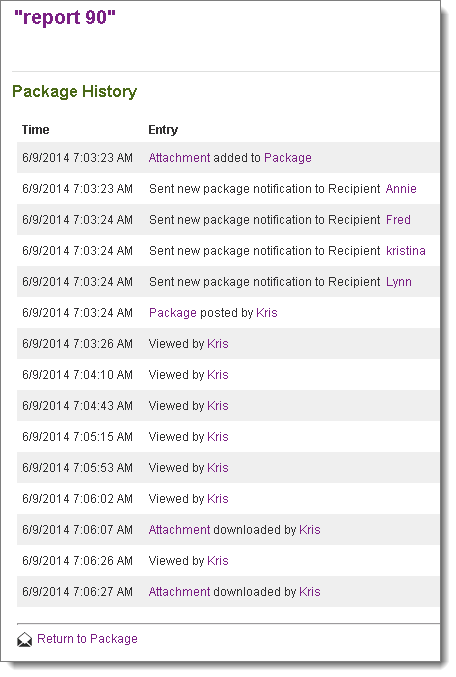Select Kris link in the 7:04:43 AM viewed entry
456x677 pixels.
pyautogui.click(x=218, y=406)
